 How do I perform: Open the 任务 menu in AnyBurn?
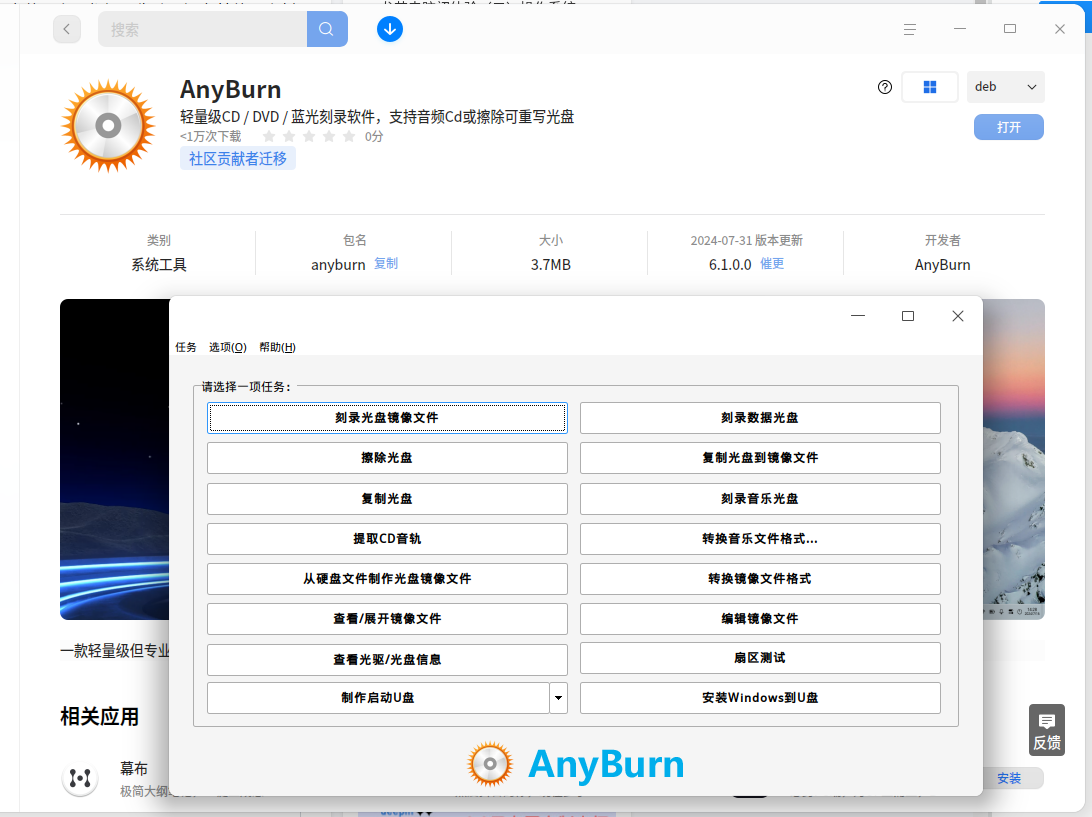tap(186, 347)
